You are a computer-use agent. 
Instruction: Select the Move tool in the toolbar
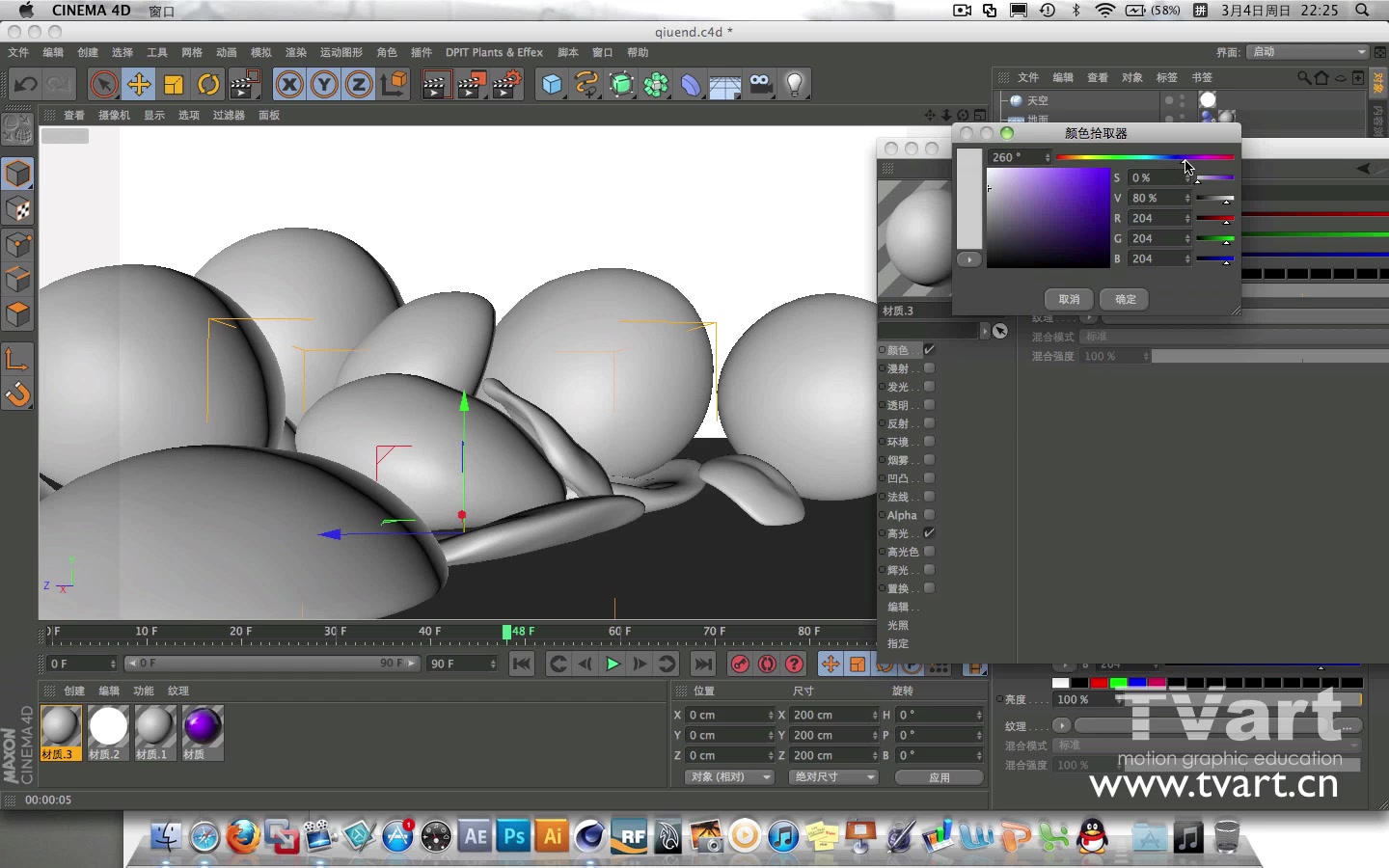pos(139,85)
